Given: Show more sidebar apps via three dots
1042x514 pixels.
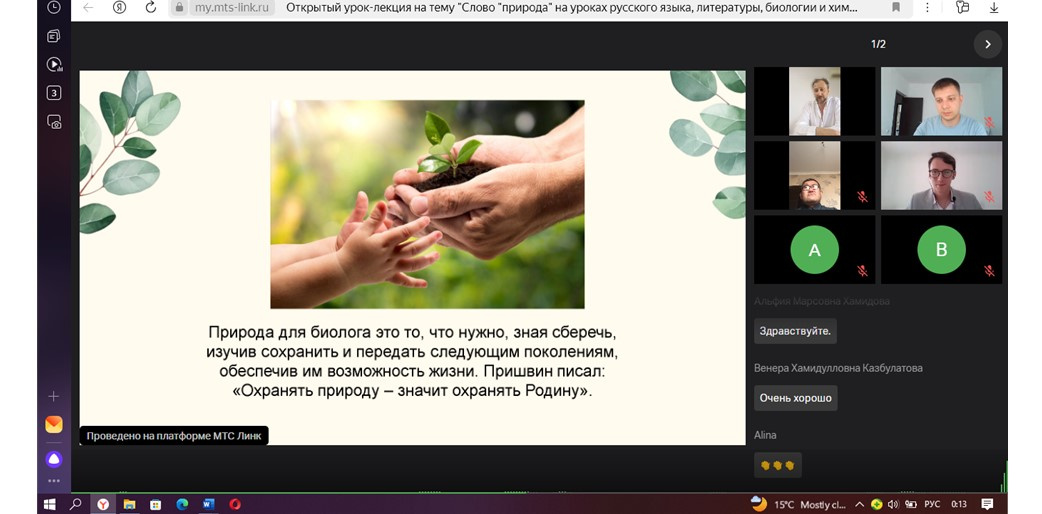Looking at the screenshot, I should (x=54, y=481).
